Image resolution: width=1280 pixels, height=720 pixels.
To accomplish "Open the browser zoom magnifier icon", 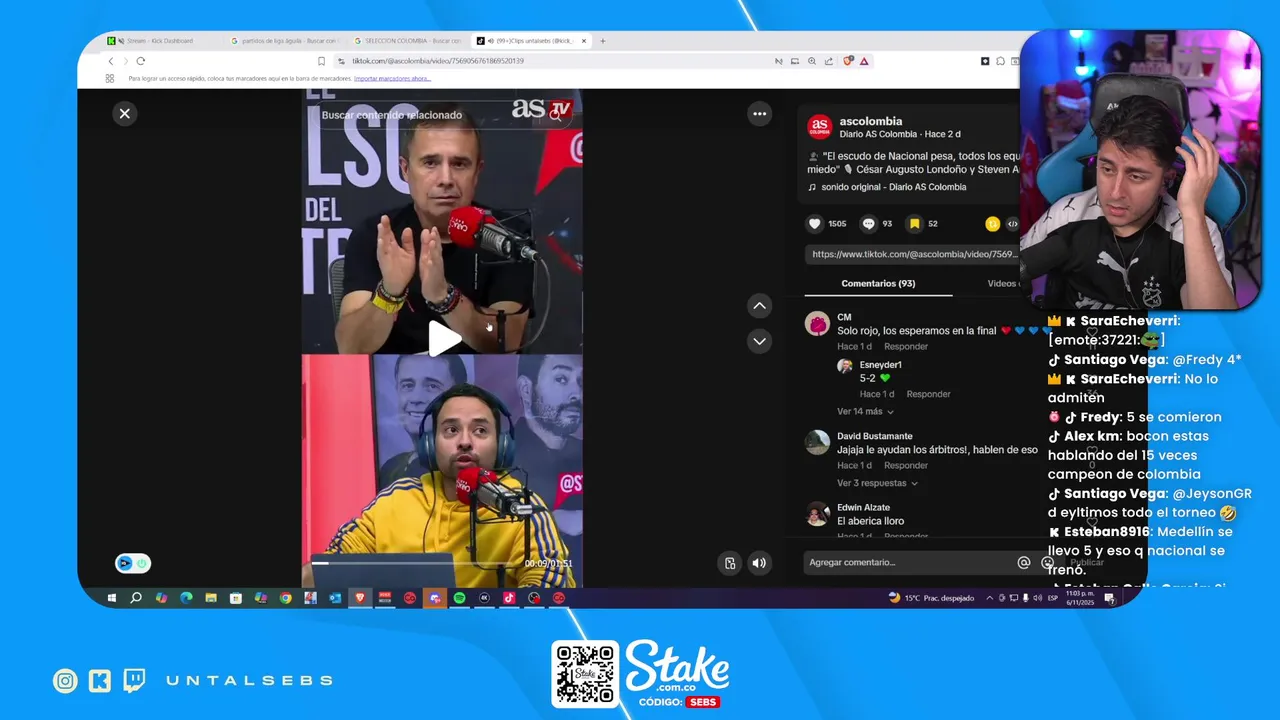I will [x=812, y=61].
